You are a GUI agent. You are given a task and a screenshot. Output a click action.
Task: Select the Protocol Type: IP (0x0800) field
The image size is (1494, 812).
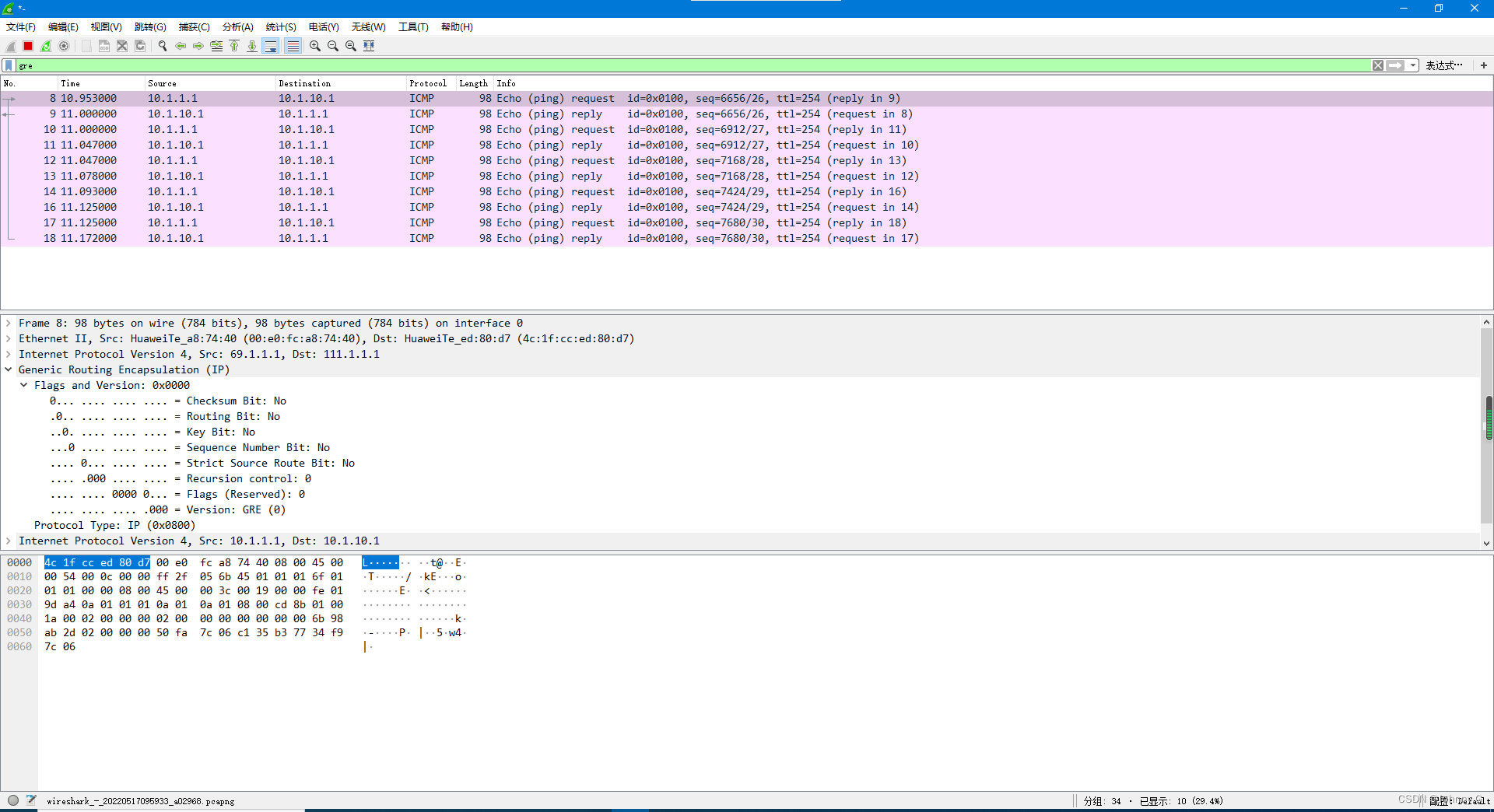(x=114, y=525)
